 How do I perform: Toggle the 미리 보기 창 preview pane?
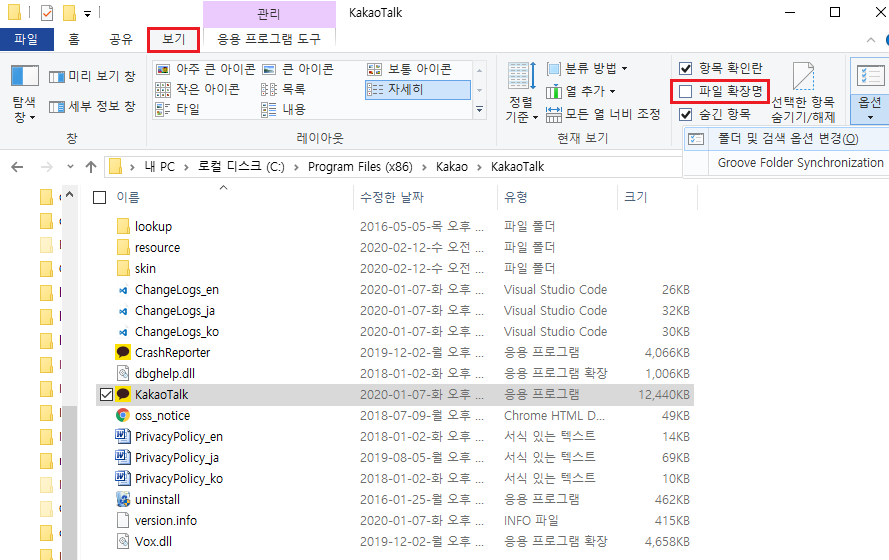click(x=92, y=77)
